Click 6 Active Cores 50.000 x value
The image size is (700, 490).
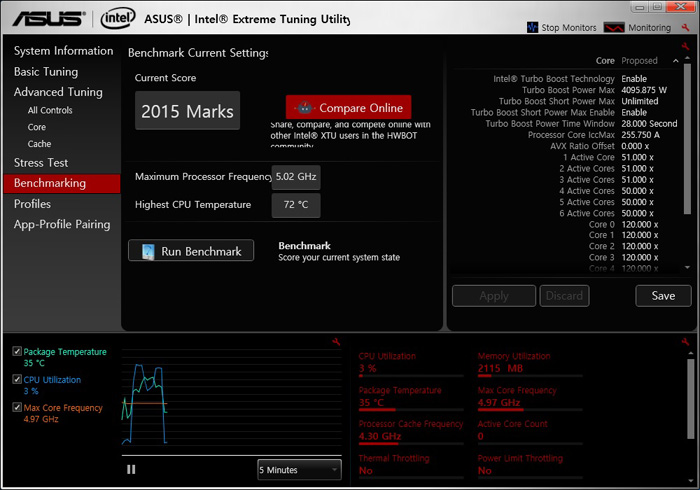638,213
